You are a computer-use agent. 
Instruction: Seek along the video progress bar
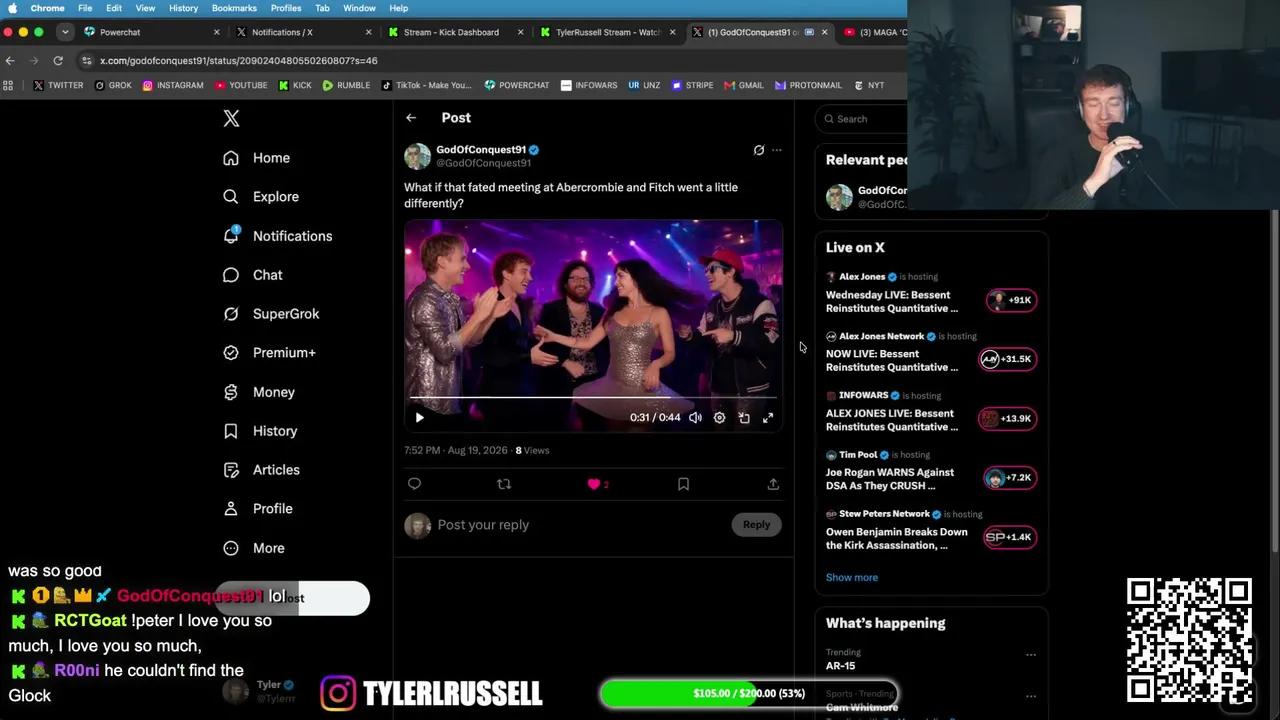coord(593,398)
